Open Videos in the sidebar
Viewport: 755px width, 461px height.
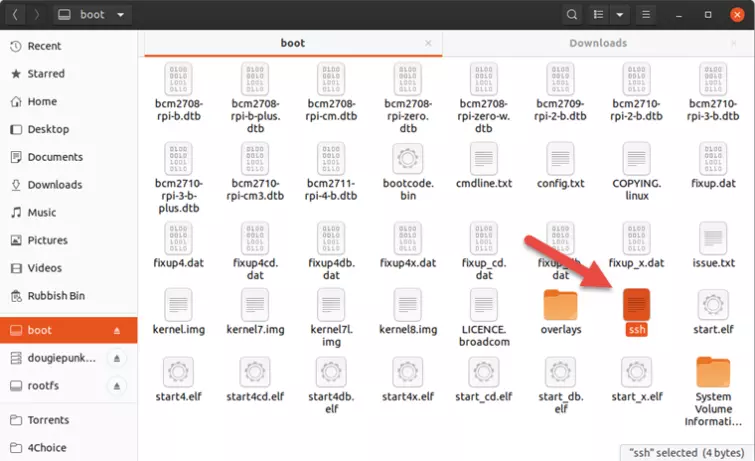pos(68,268)
